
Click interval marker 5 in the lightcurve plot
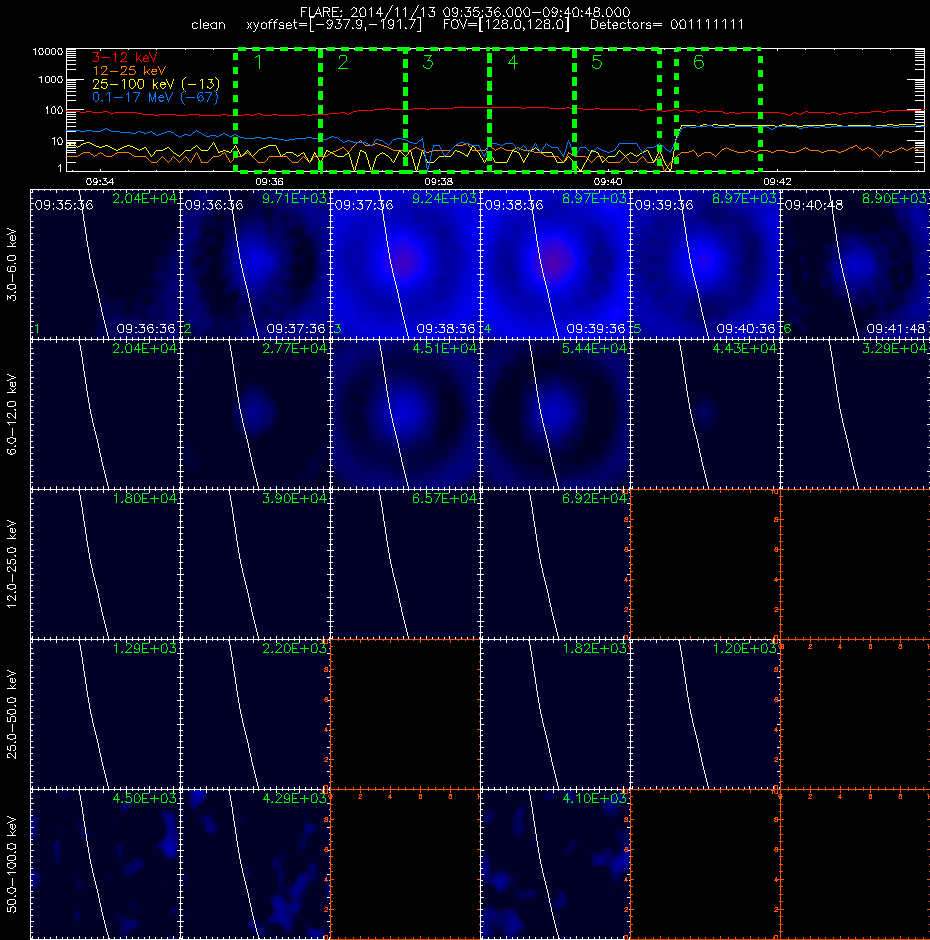pyautogui.click(x=597, y=62)
